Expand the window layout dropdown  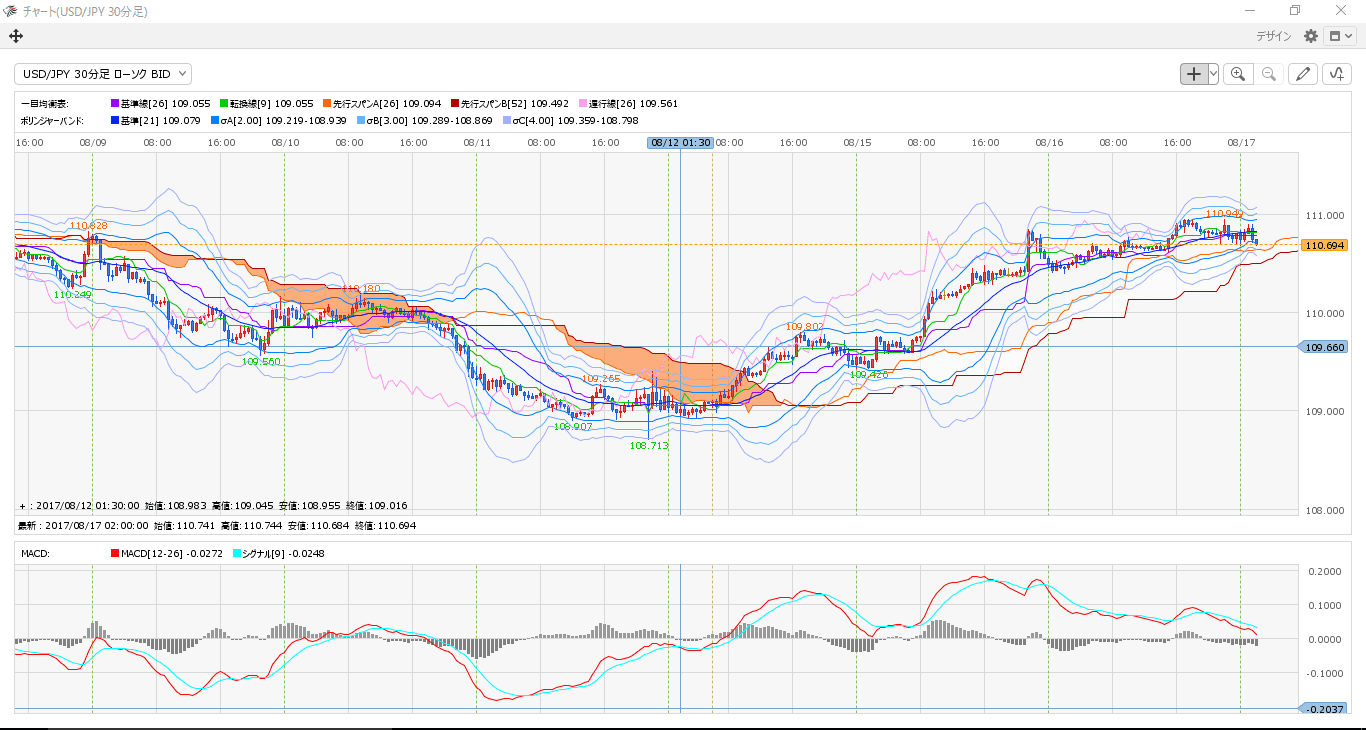coord(1340,36)
